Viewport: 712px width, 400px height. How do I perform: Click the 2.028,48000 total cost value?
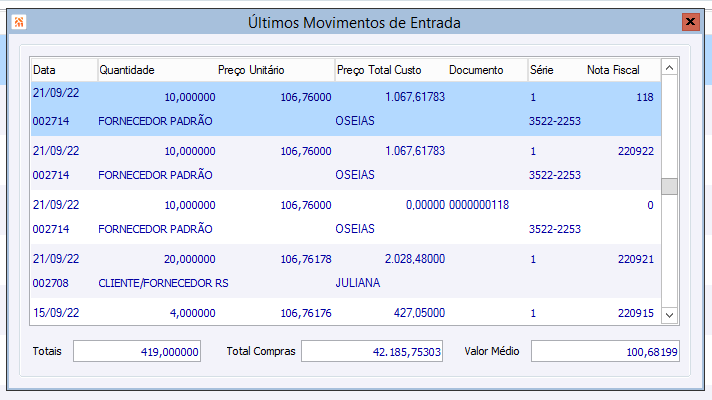pyautogui.click(x=415, y=259)
